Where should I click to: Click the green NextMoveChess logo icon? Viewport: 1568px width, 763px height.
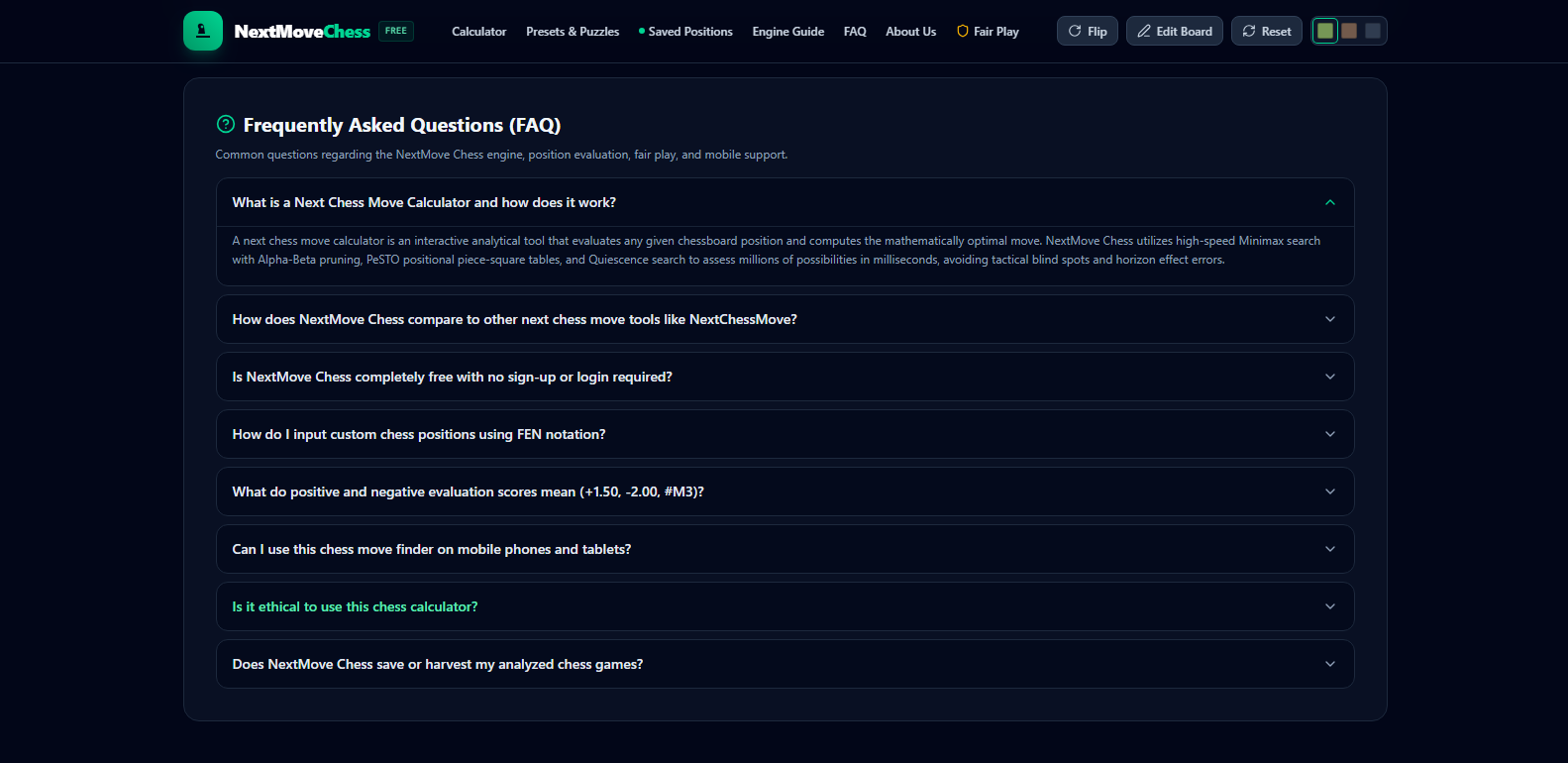pyautogui.click(x=203, y=31)
